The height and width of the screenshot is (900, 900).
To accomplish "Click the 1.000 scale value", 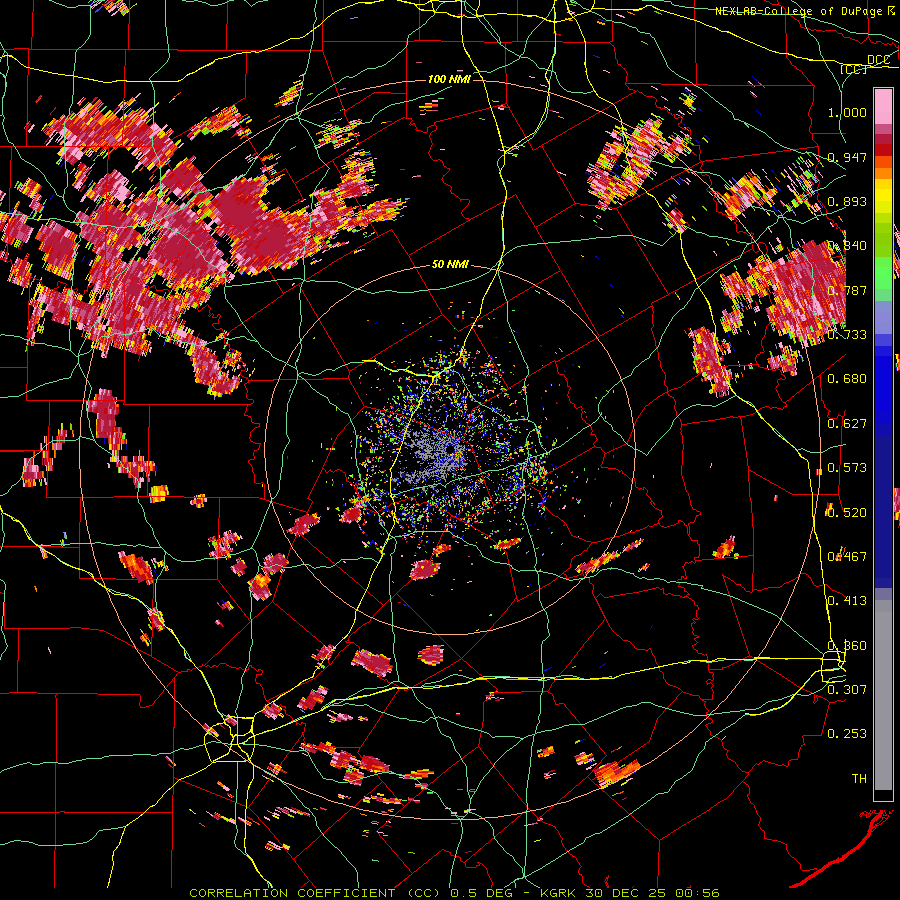I will [847, 112].
